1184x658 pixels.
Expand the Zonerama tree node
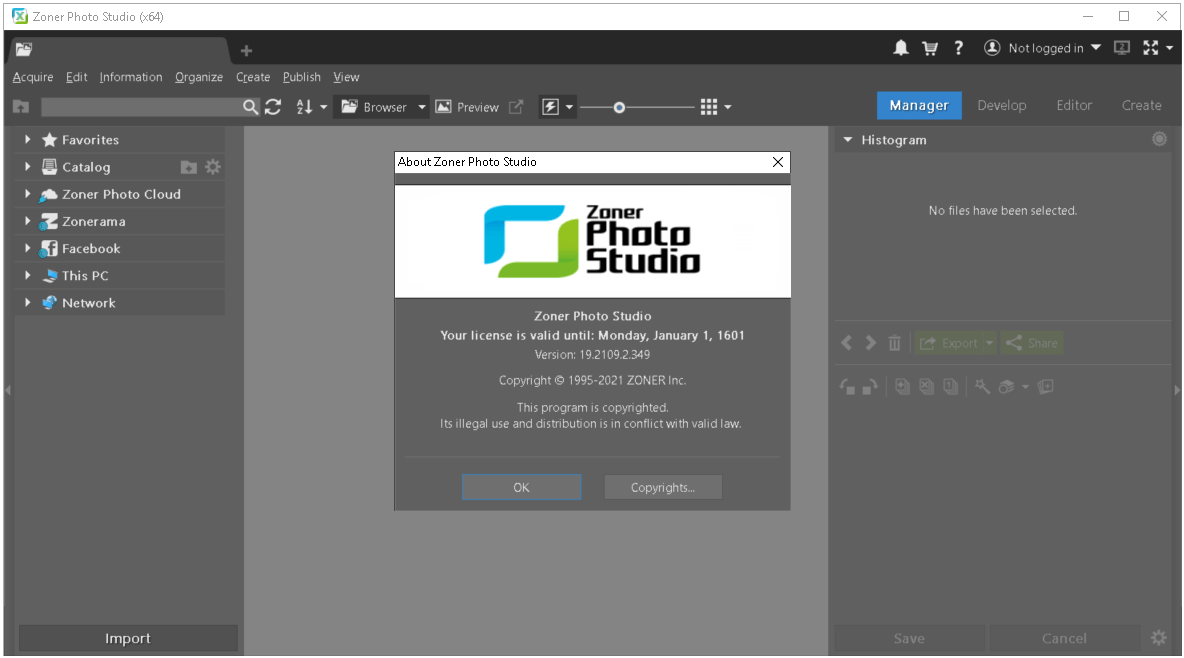[28, 221]
